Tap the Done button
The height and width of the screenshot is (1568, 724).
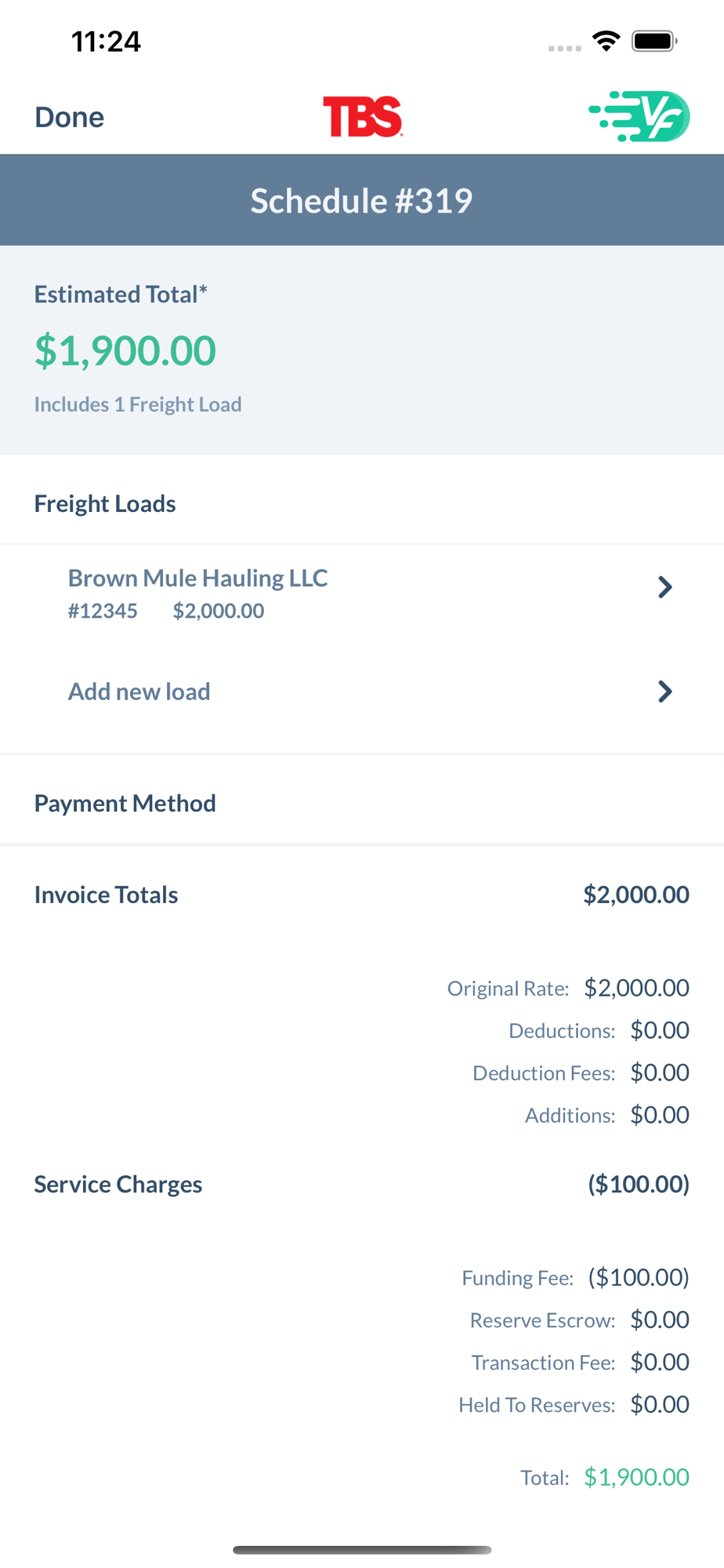(69, 117)
